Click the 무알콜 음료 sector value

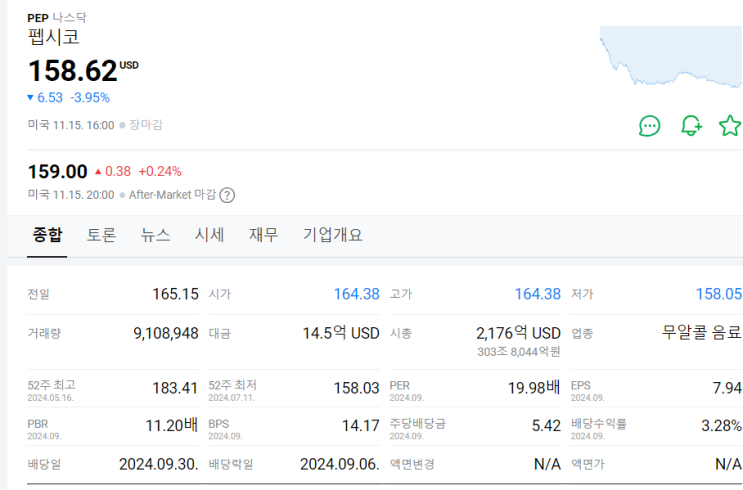(701, 332)
